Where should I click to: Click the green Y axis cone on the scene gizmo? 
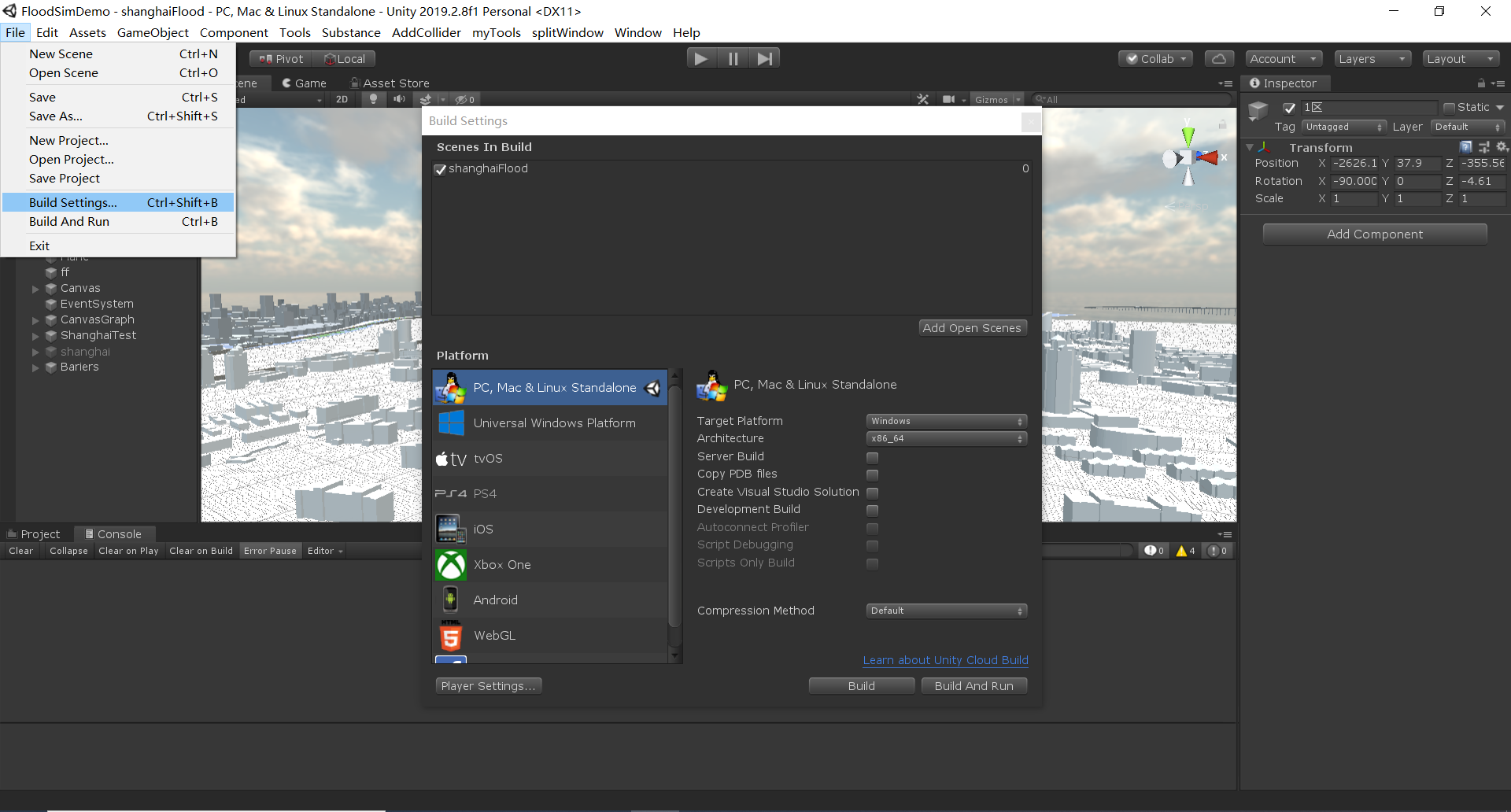tap(1188, 135)
